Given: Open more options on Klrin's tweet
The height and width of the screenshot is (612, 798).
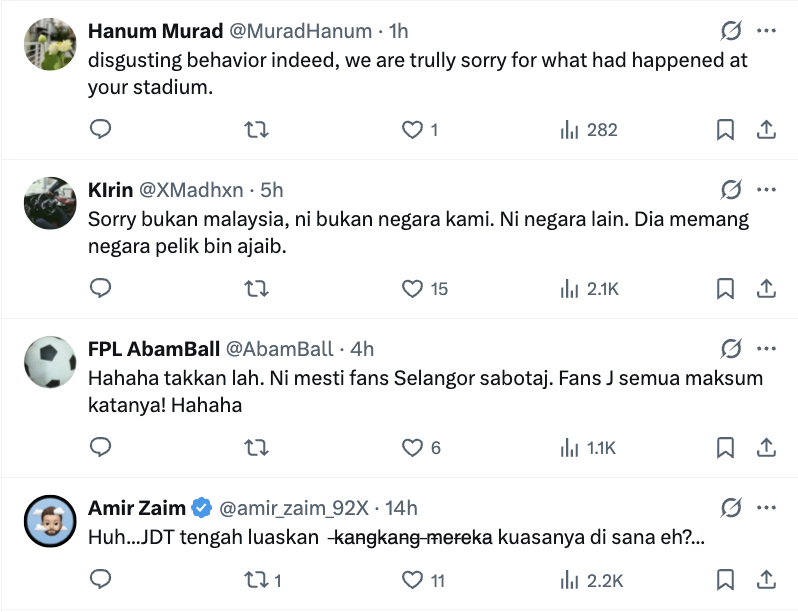Looking at the screenshot, I should pyautogui.click(x=767, y=190).
